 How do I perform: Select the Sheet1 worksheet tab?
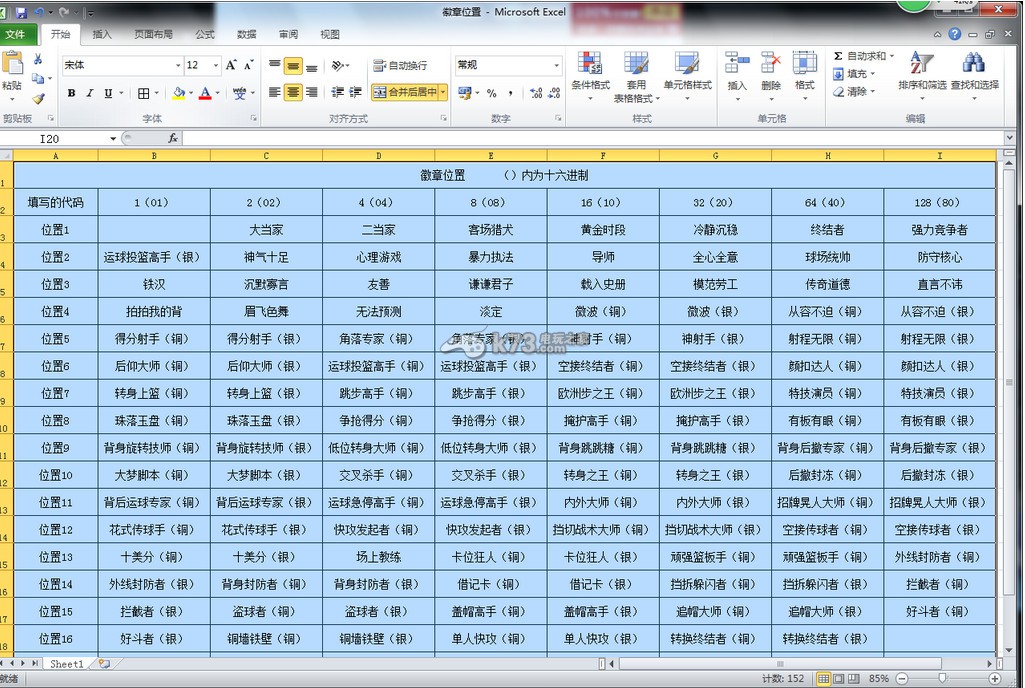pos(68,663)
